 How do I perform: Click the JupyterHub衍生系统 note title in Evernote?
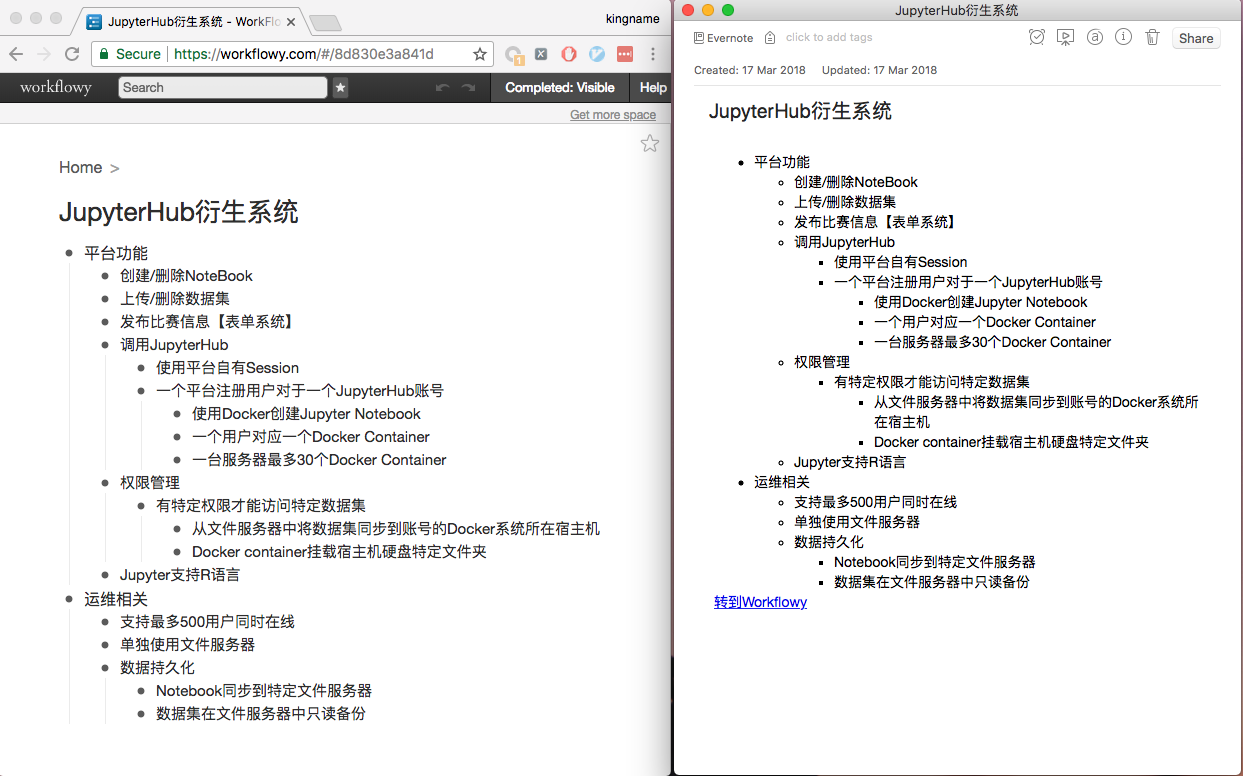click(x=800, y=111)
